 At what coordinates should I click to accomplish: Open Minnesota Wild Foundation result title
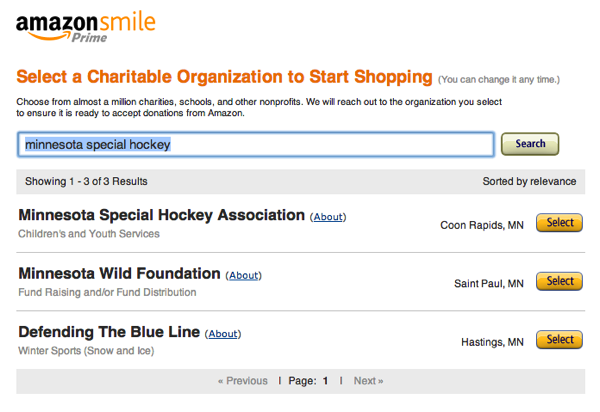coord(119,273)
